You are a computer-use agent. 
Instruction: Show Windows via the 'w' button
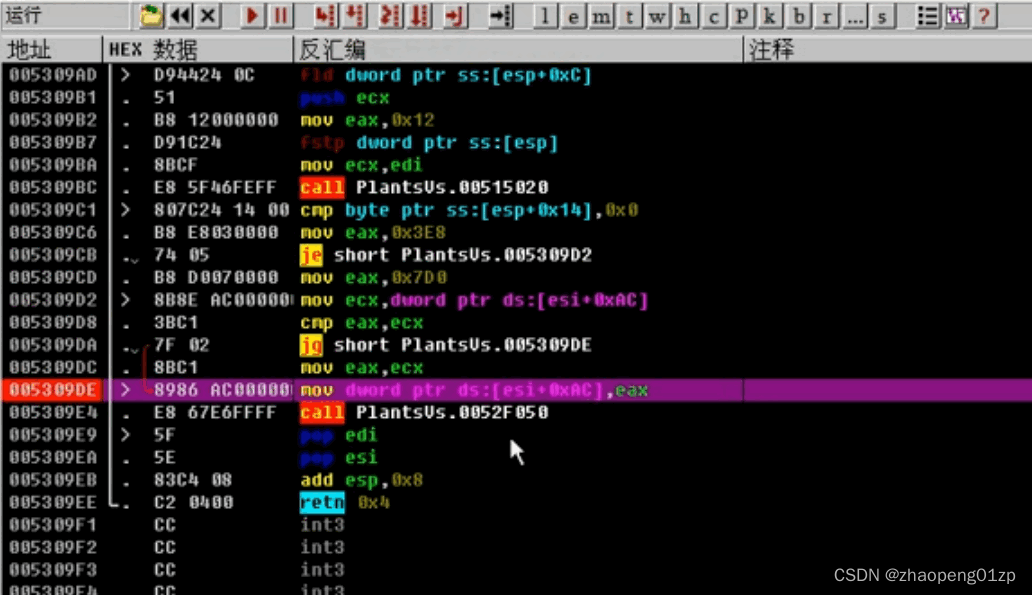(657, 16)
